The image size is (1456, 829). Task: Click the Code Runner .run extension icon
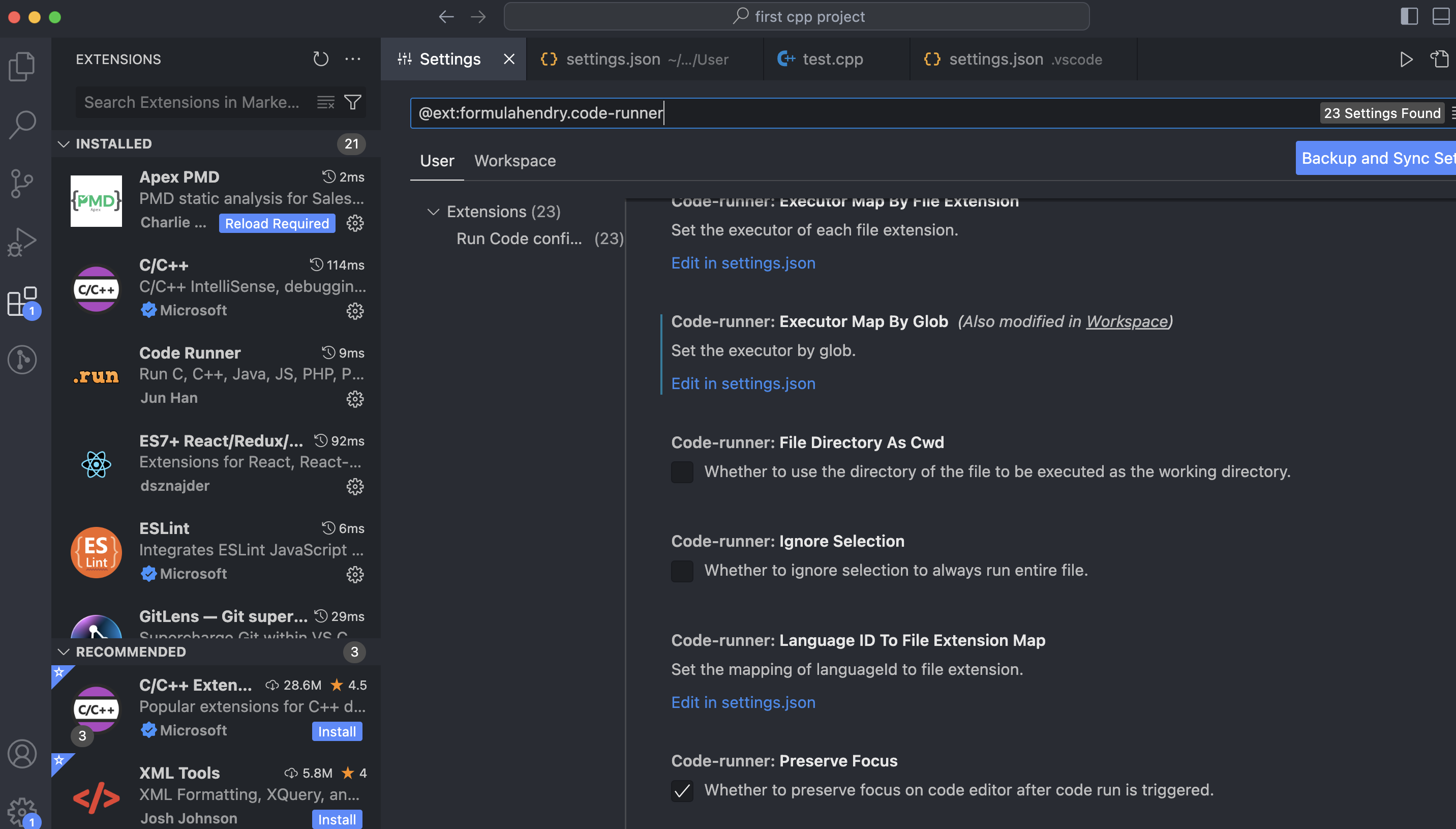tap(96, 376)
